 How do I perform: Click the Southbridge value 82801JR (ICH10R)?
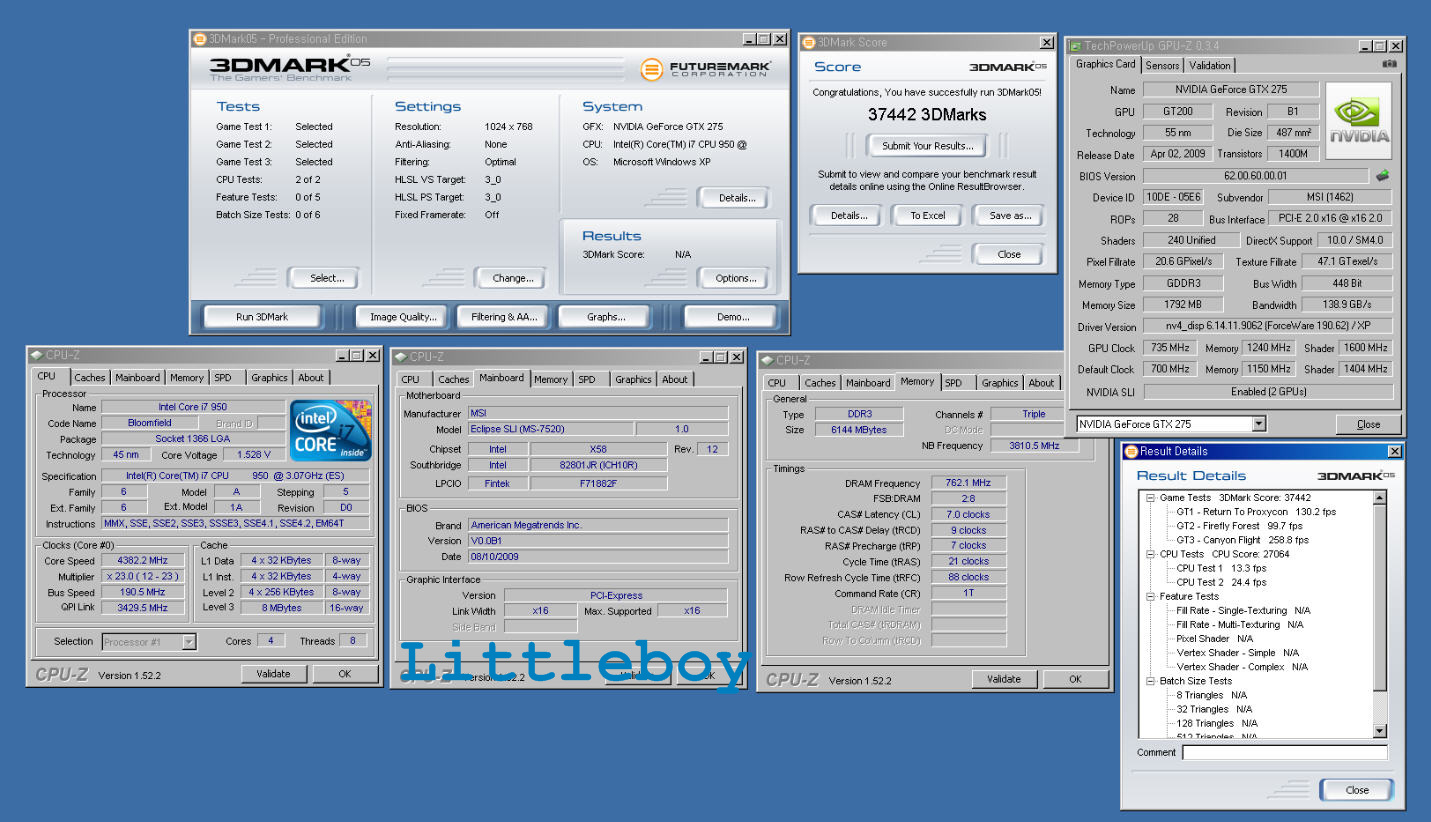pyautogui.click(x=598, y=465)
